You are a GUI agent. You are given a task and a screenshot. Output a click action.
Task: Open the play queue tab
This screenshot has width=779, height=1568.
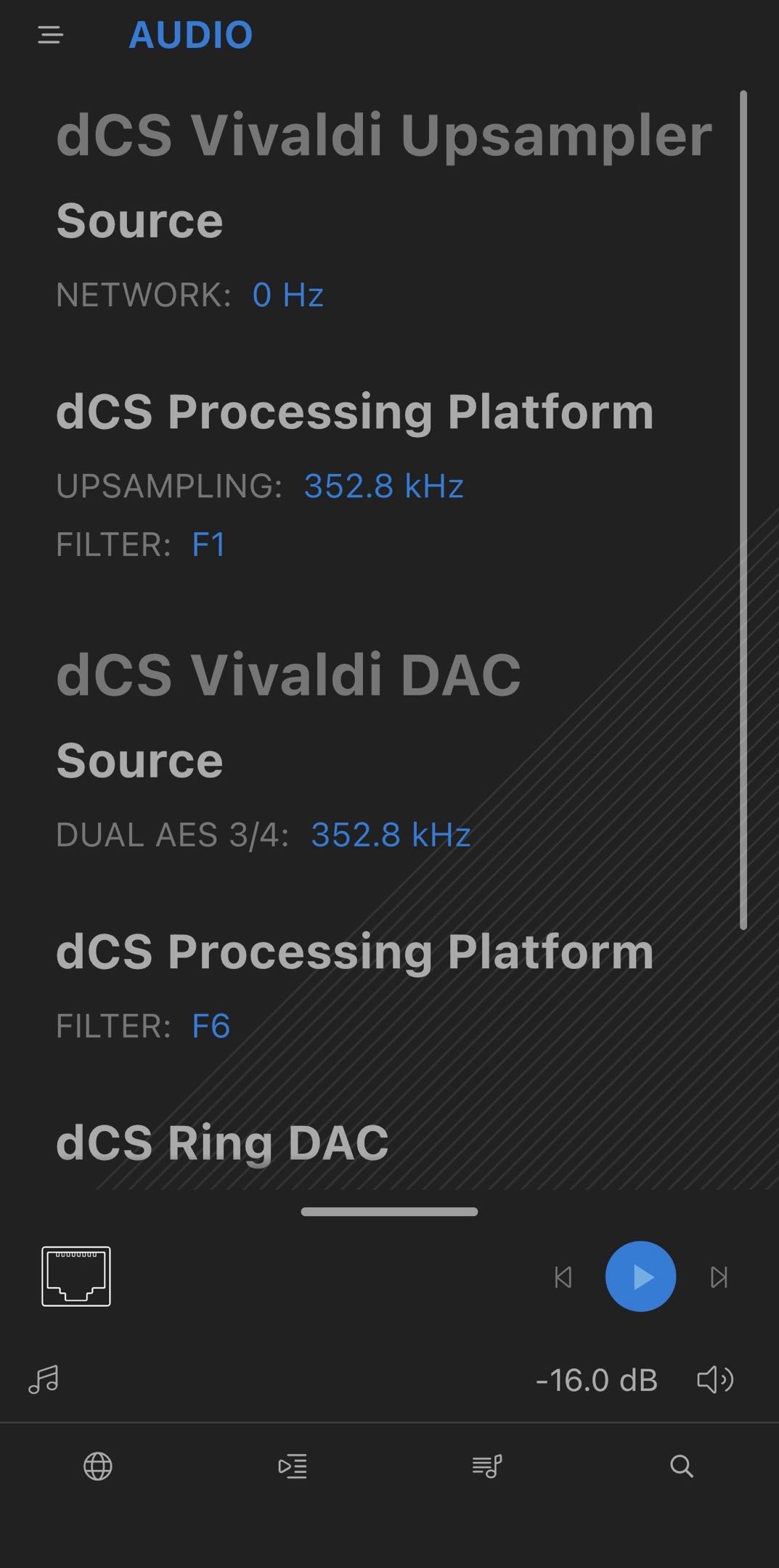pos(293,1466)
